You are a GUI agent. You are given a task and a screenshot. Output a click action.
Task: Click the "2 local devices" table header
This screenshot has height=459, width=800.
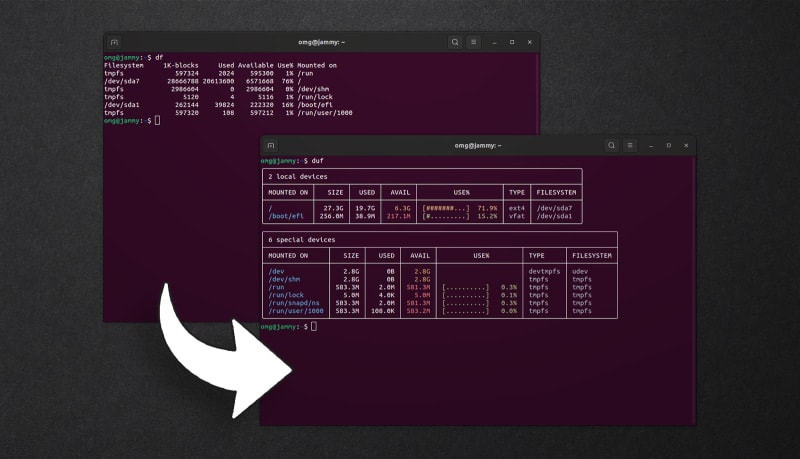pyautogui.click(x=298, y=176)
